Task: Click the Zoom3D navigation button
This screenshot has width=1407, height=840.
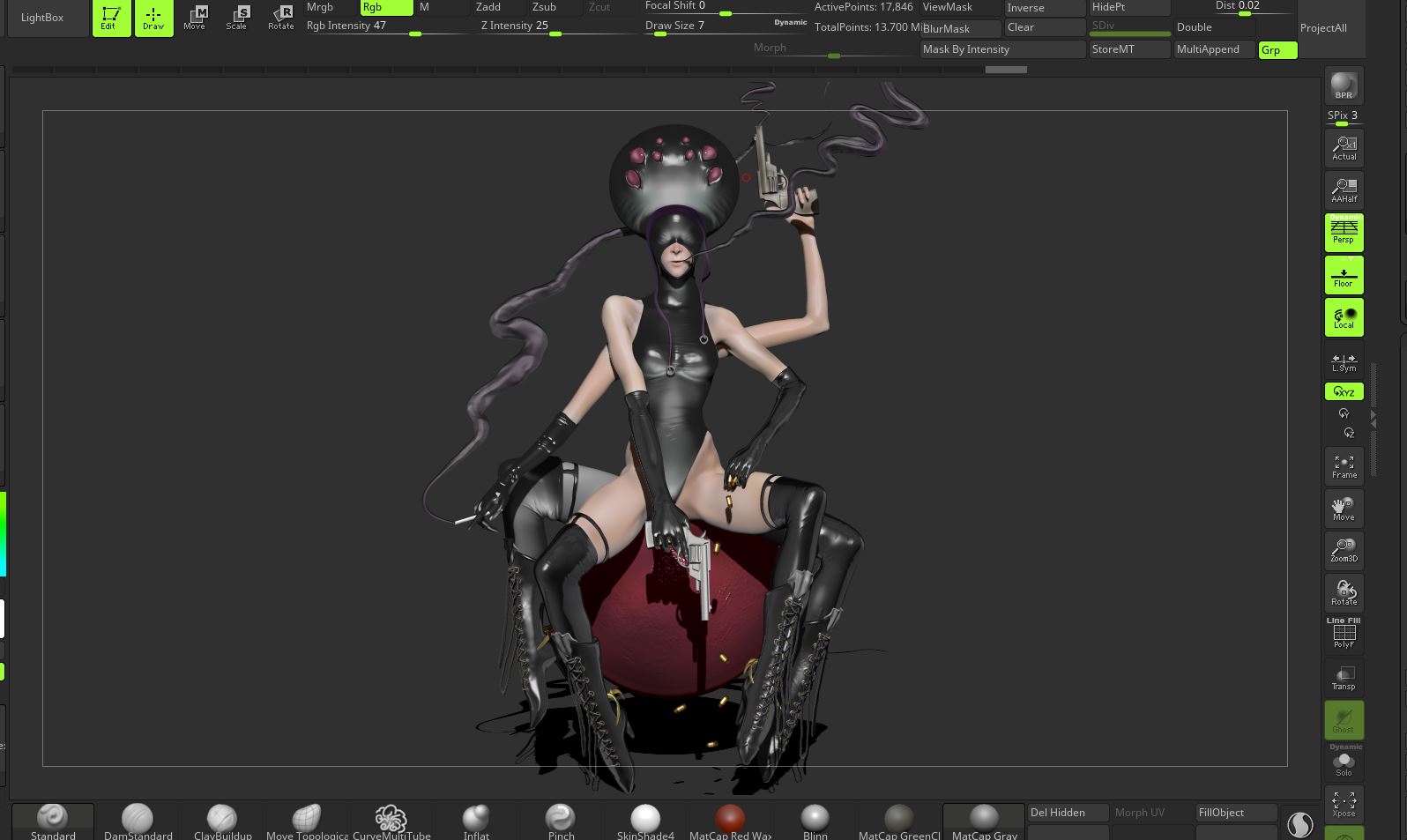Action: (x=1344, y=551)
